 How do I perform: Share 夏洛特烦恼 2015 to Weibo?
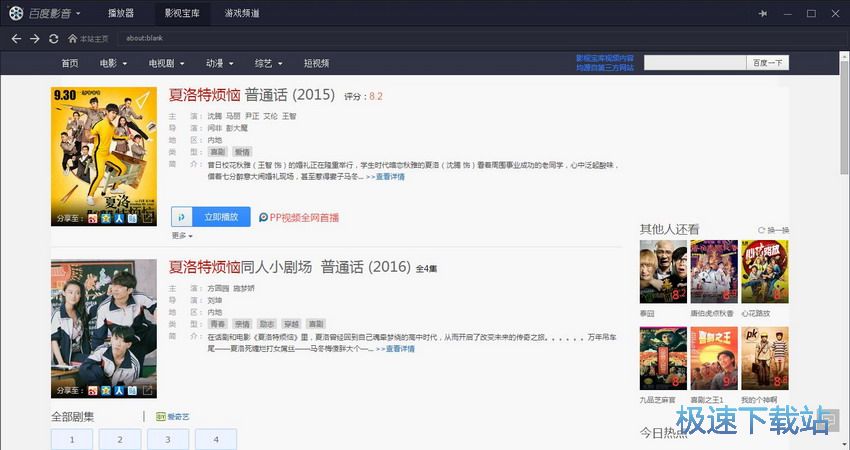[93, 218]
